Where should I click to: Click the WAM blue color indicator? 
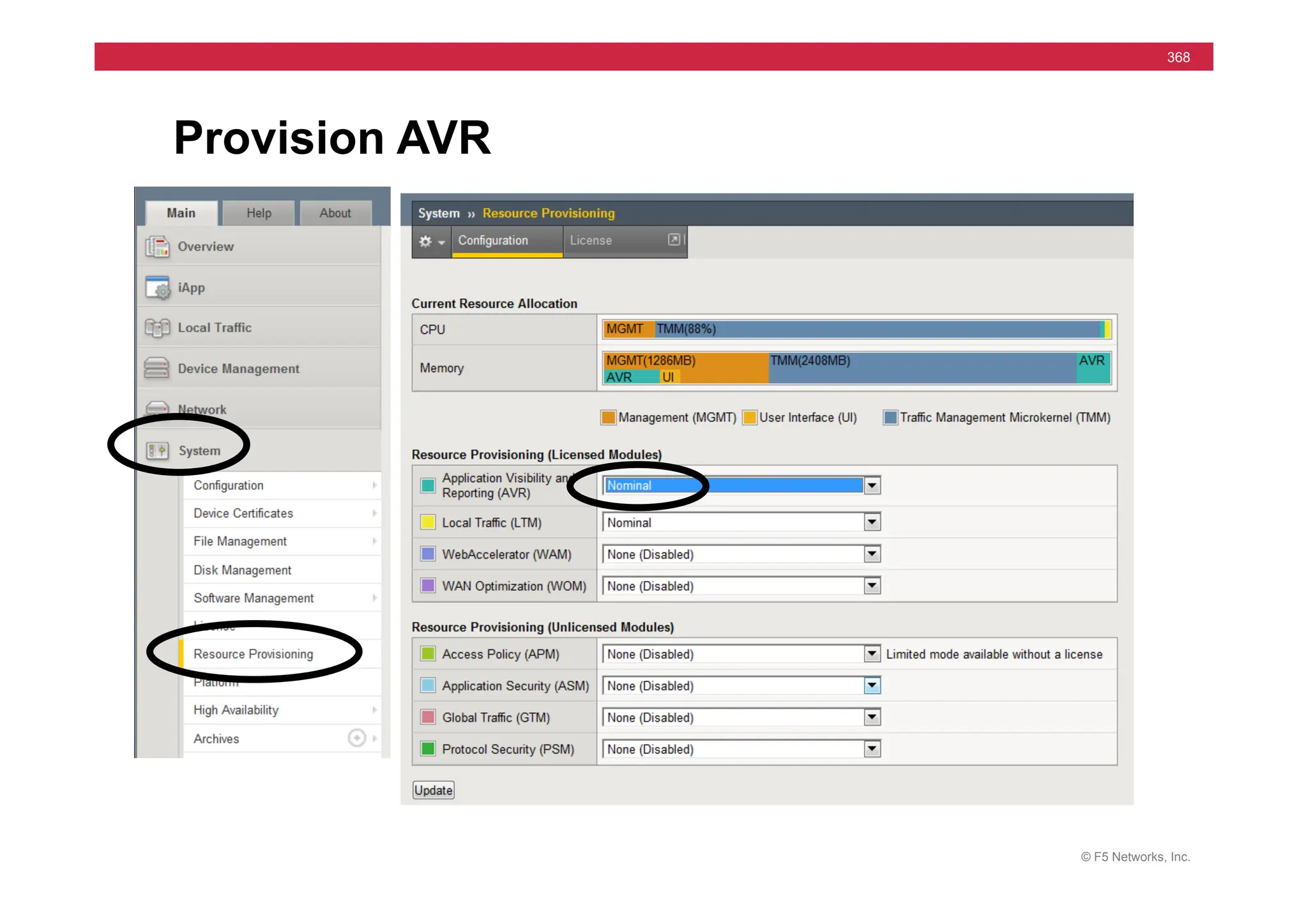point(428,554)
